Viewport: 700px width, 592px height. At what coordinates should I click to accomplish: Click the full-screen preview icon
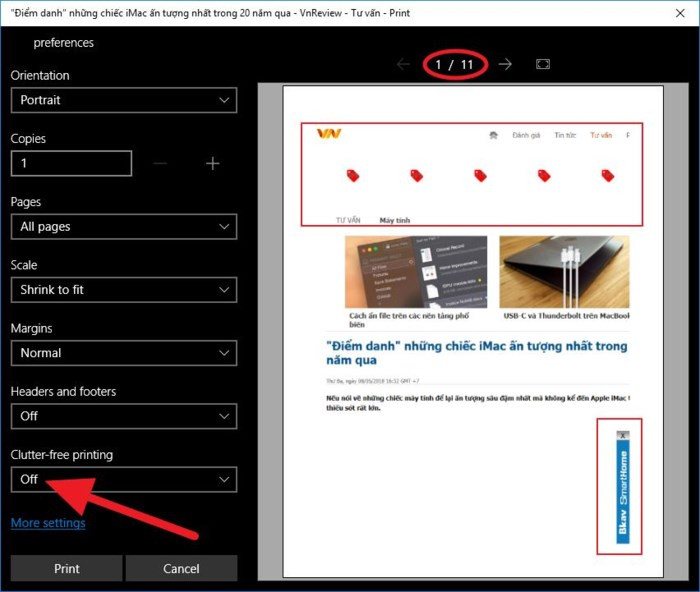click(543, 64)
